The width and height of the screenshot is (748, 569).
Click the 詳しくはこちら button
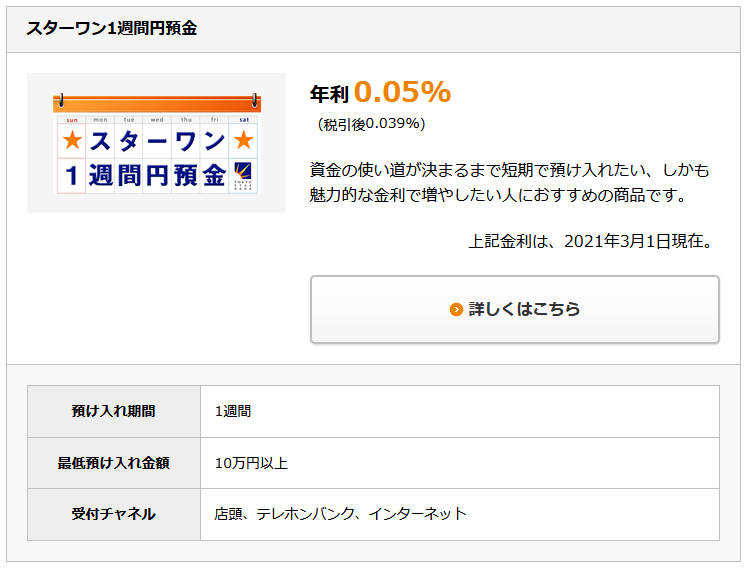click(514, 309)
